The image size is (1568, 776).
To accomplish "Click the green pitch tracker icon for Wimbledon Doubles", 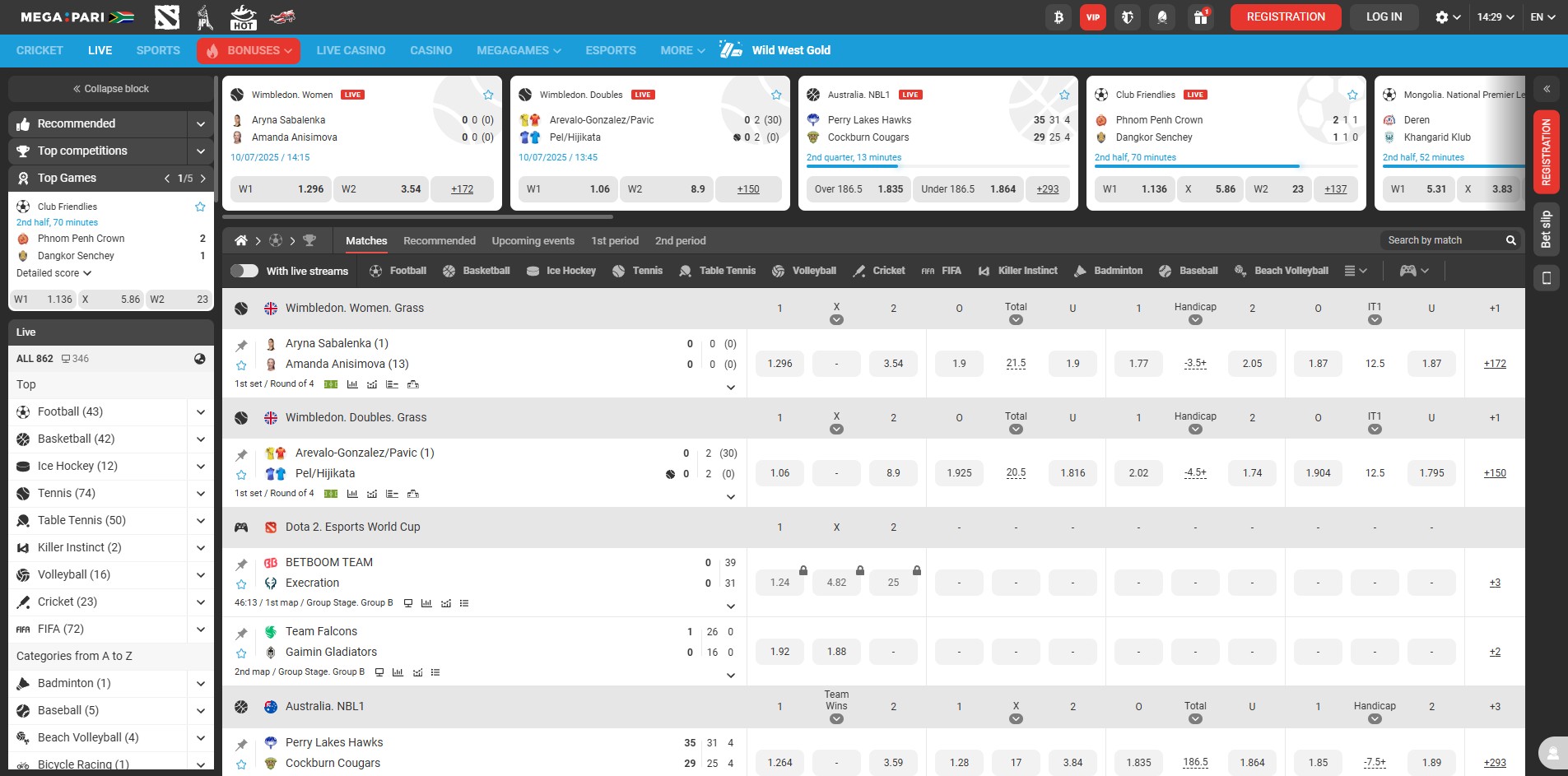I will [330, 493].
